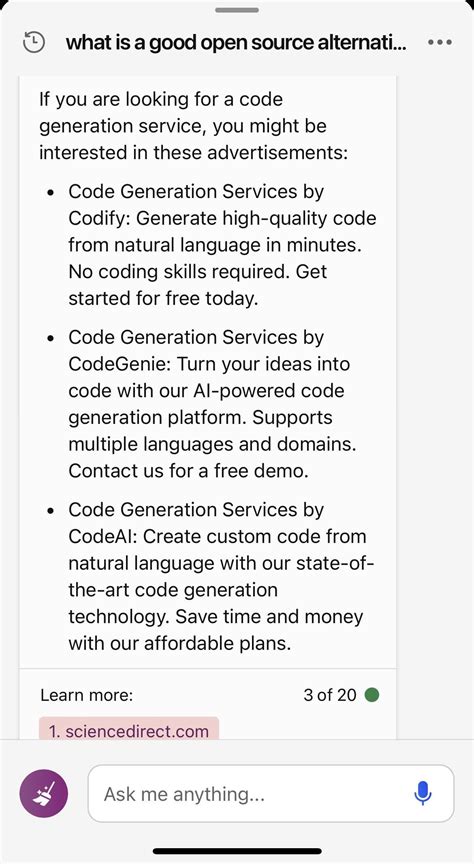Start a new topic with the broom button
474x864 pixels.
coord(44,793)
